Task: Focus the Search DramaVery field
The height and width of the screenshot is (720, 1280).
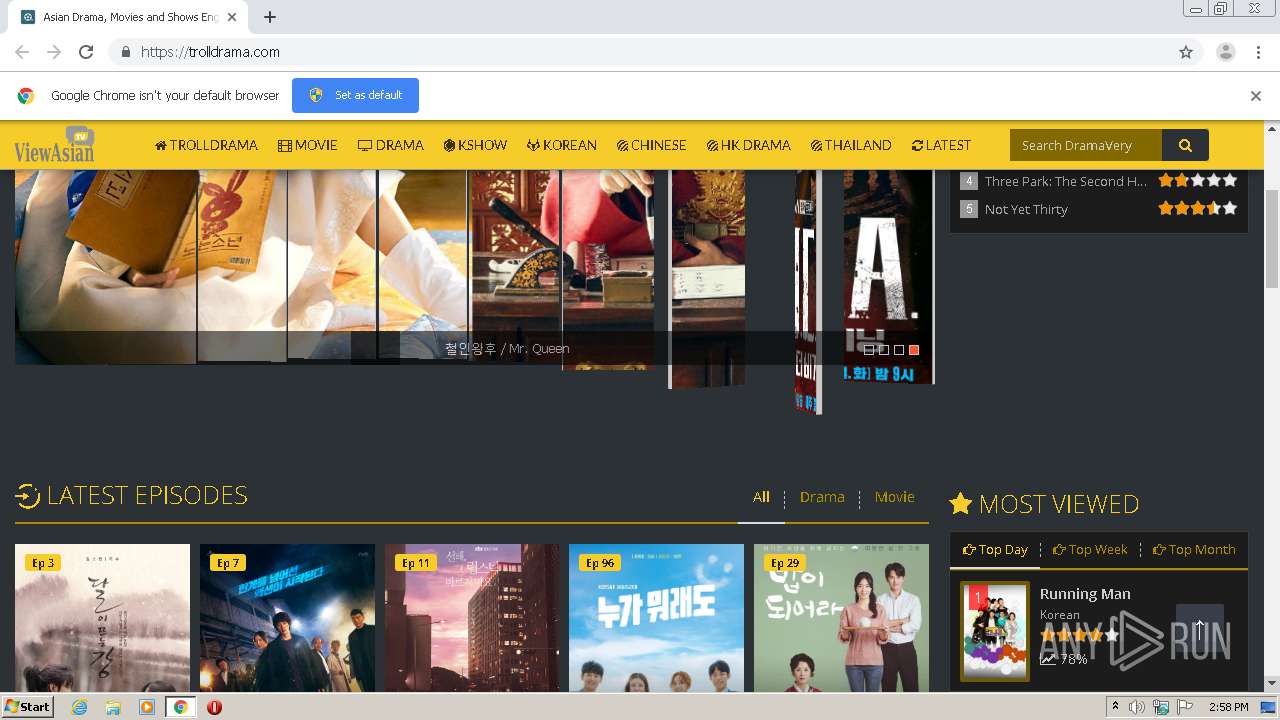Action: point(1086,145)
